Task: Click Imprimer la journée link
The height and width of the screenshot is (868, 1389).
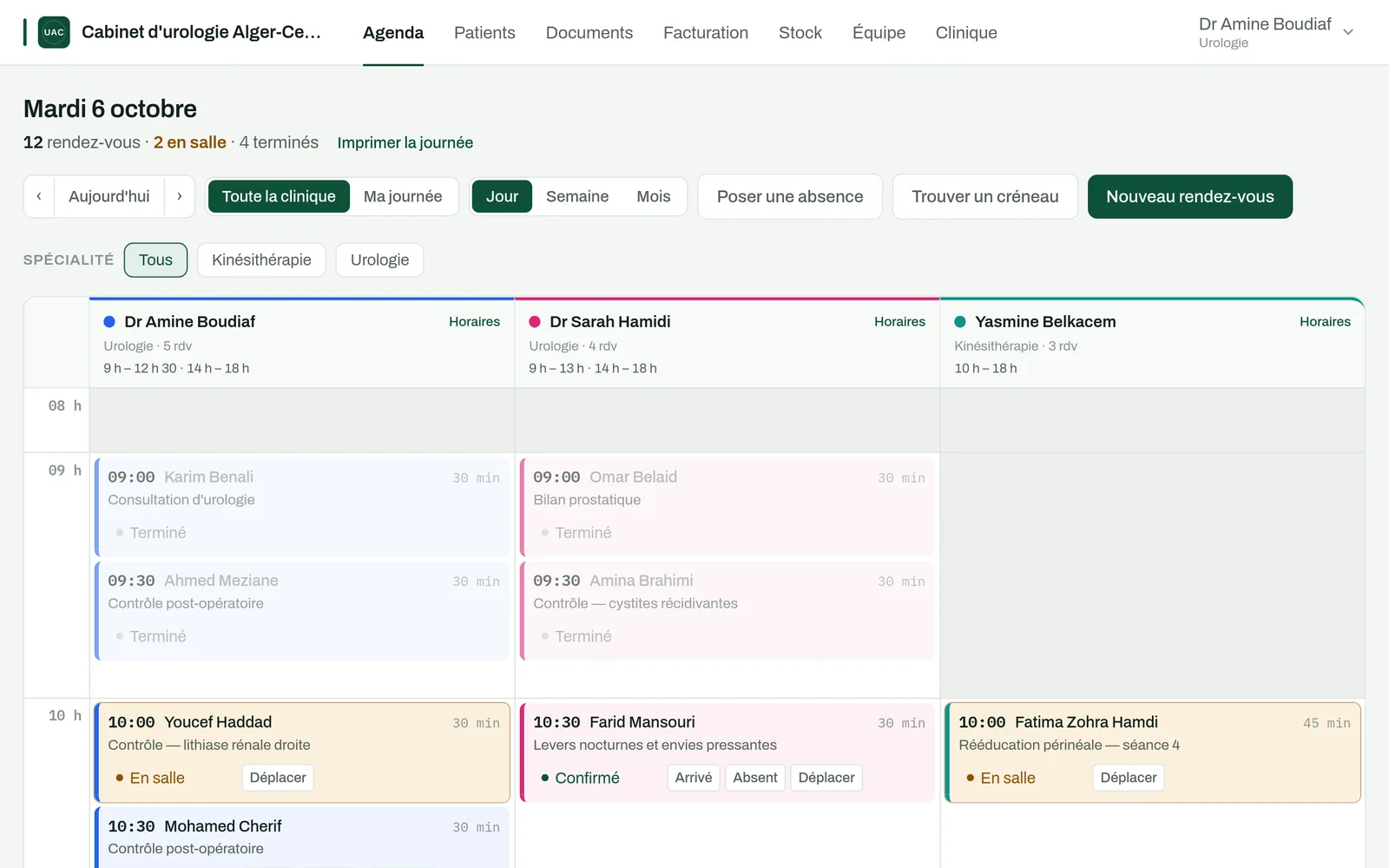Action: pyautogui.click(x=405, y=142)
